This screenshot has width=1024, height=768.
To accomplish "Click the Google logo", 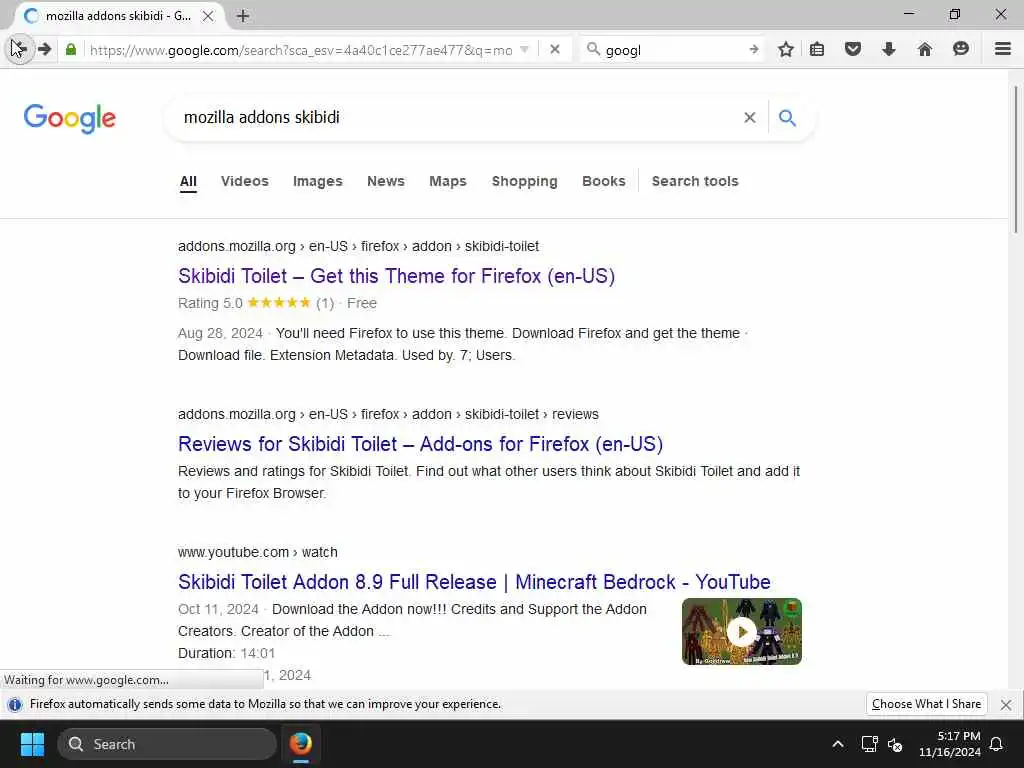I will click(x=70, y=118).
